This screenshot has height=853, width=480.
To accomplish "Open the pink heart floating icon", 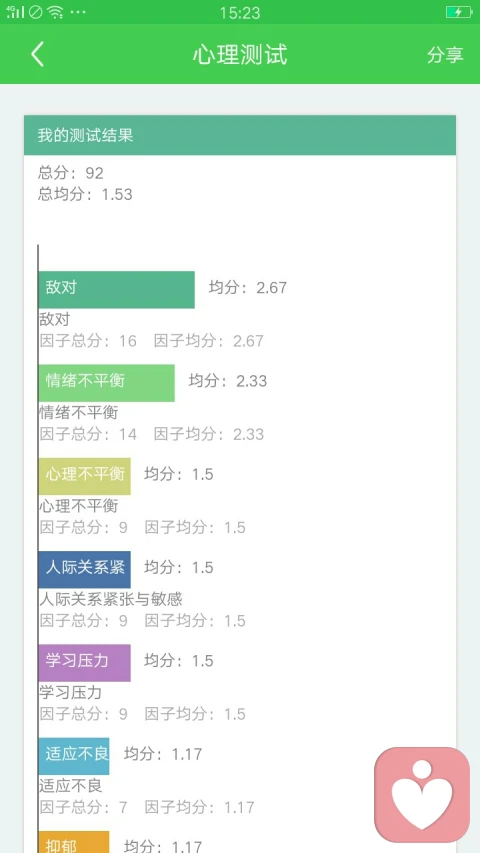I will (x=422, y=794).
